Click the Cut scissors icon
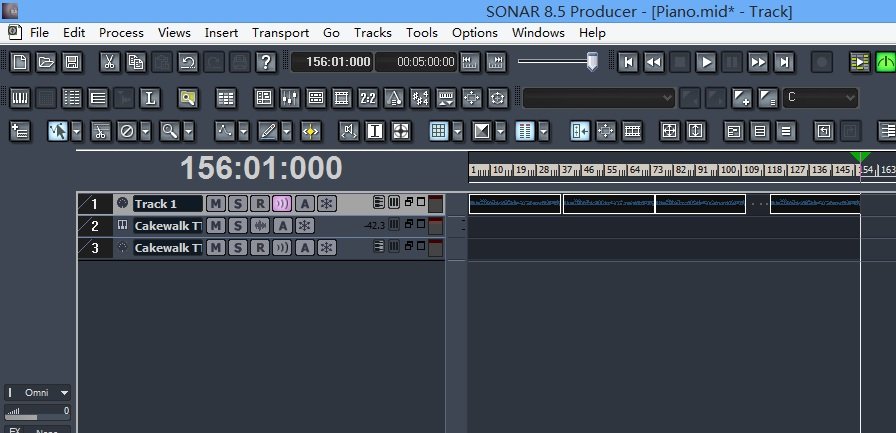The image size is (896, 433). (x=109, y=62)
